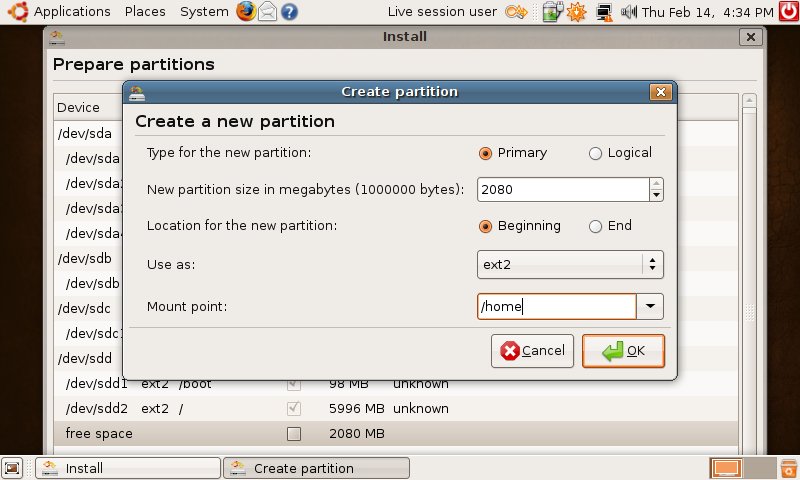Click the Ubuntu logo icon

click(18, 11)
